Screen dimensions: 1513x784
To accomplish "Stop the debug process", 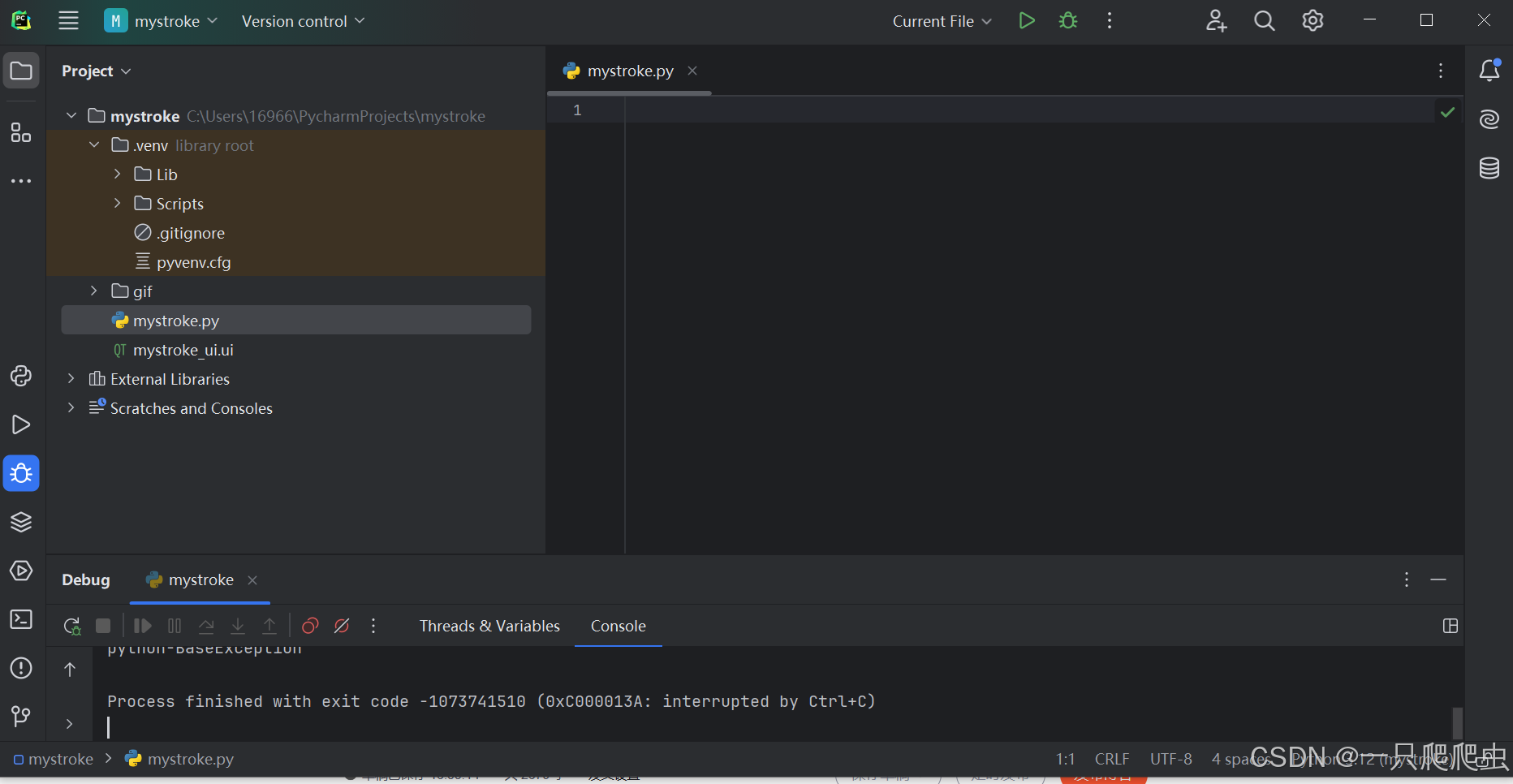I will pyautogui.click(x=103, y=626).
